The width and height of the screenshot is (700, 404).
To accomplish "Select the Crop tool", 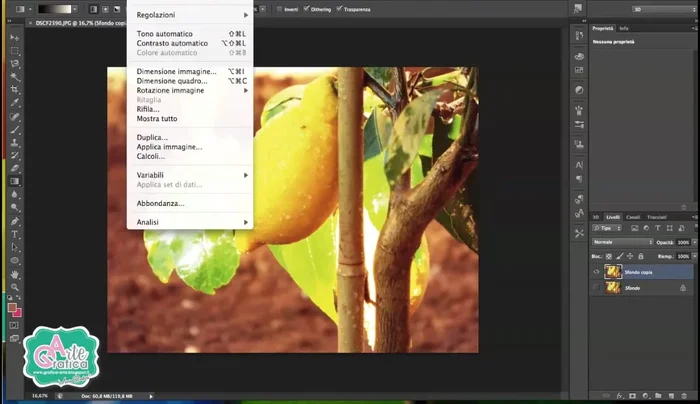I will [x=15, y=89].
